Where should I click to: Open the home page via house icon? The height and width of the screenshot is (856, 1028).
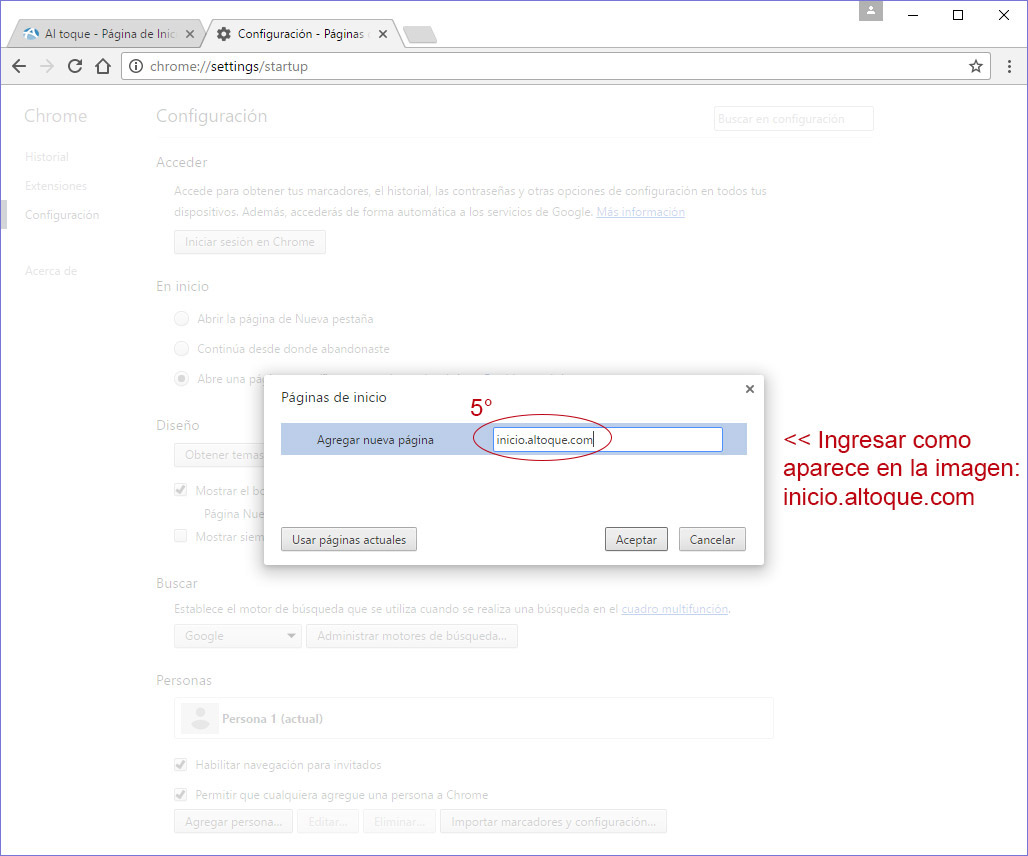point(103,66)
